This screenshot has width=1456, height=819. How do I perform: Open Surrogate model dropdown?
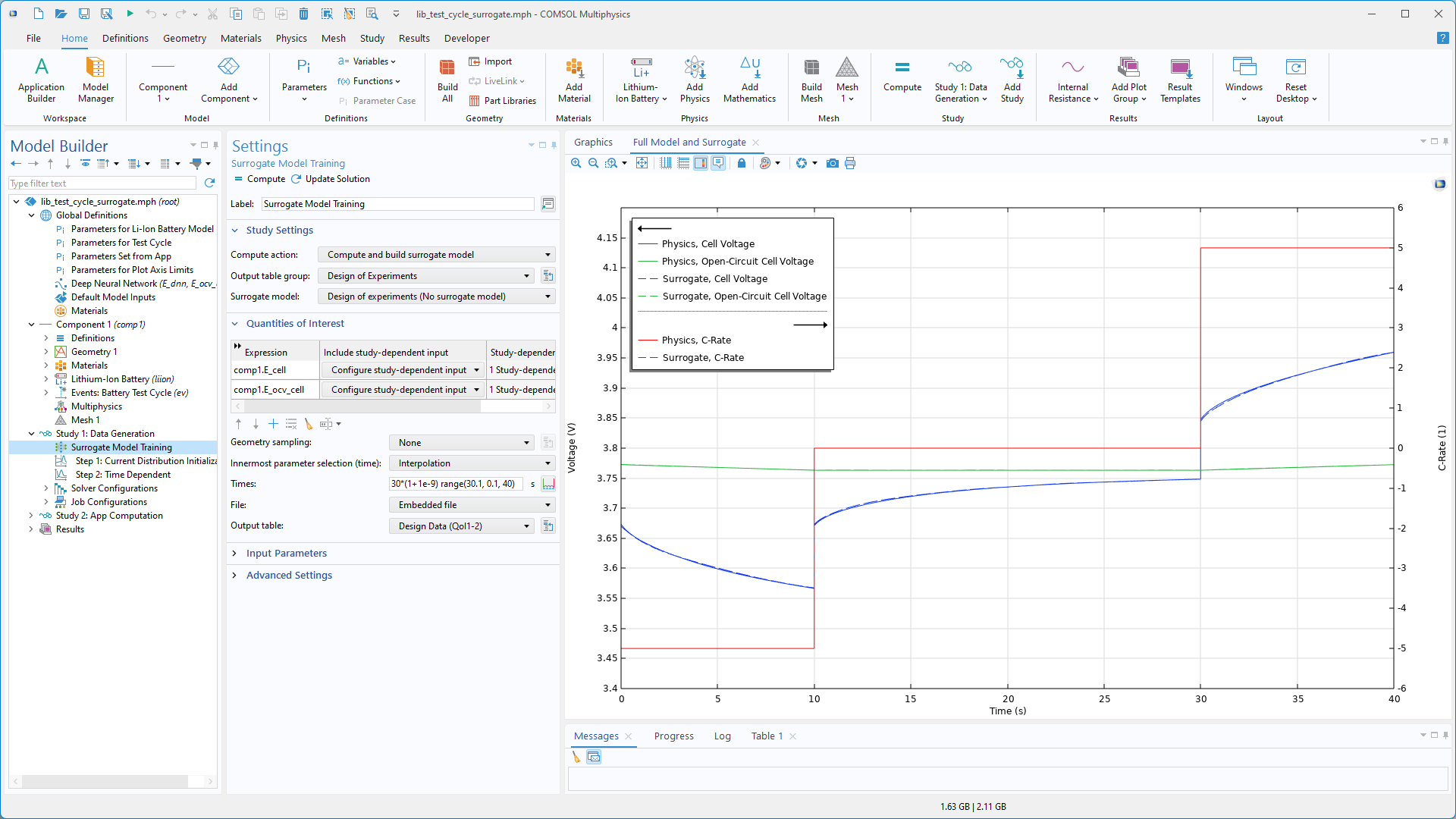pos(436,297)
